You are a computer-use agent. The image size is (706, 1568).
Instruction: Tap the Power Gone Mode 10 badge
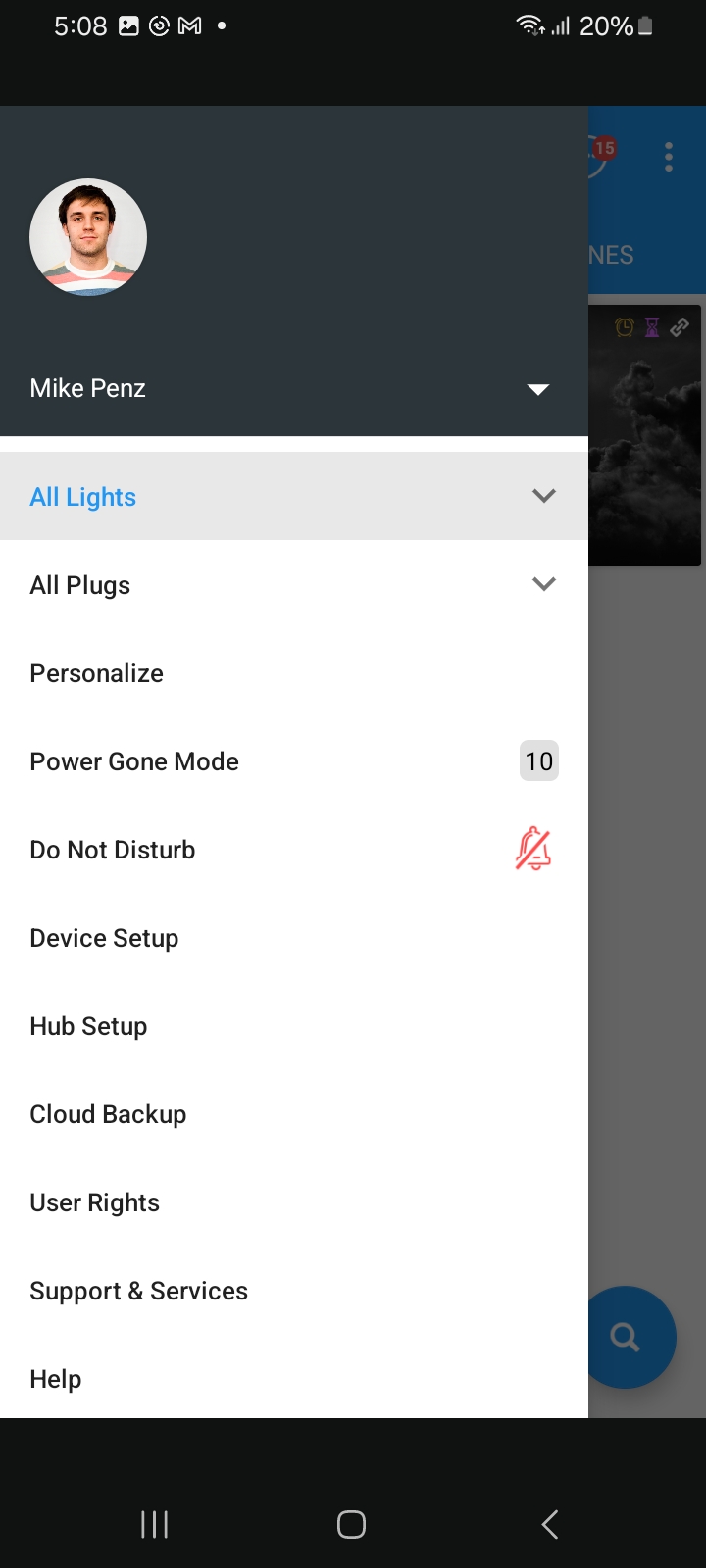(x=539, y=761)
